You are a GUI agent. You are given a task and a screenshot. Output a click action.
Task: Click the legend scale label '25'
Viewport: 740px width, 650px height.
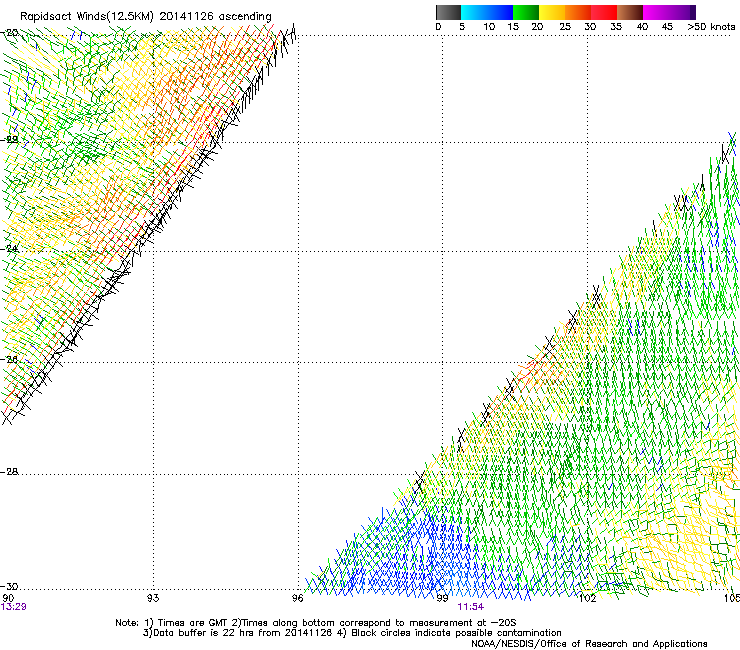pos(565,27)
